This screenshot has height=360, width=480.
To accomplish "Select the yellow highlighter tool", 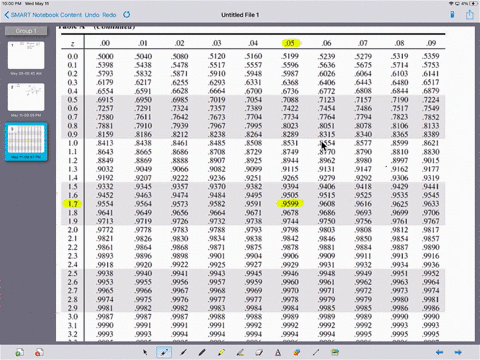I will (221, 352).
